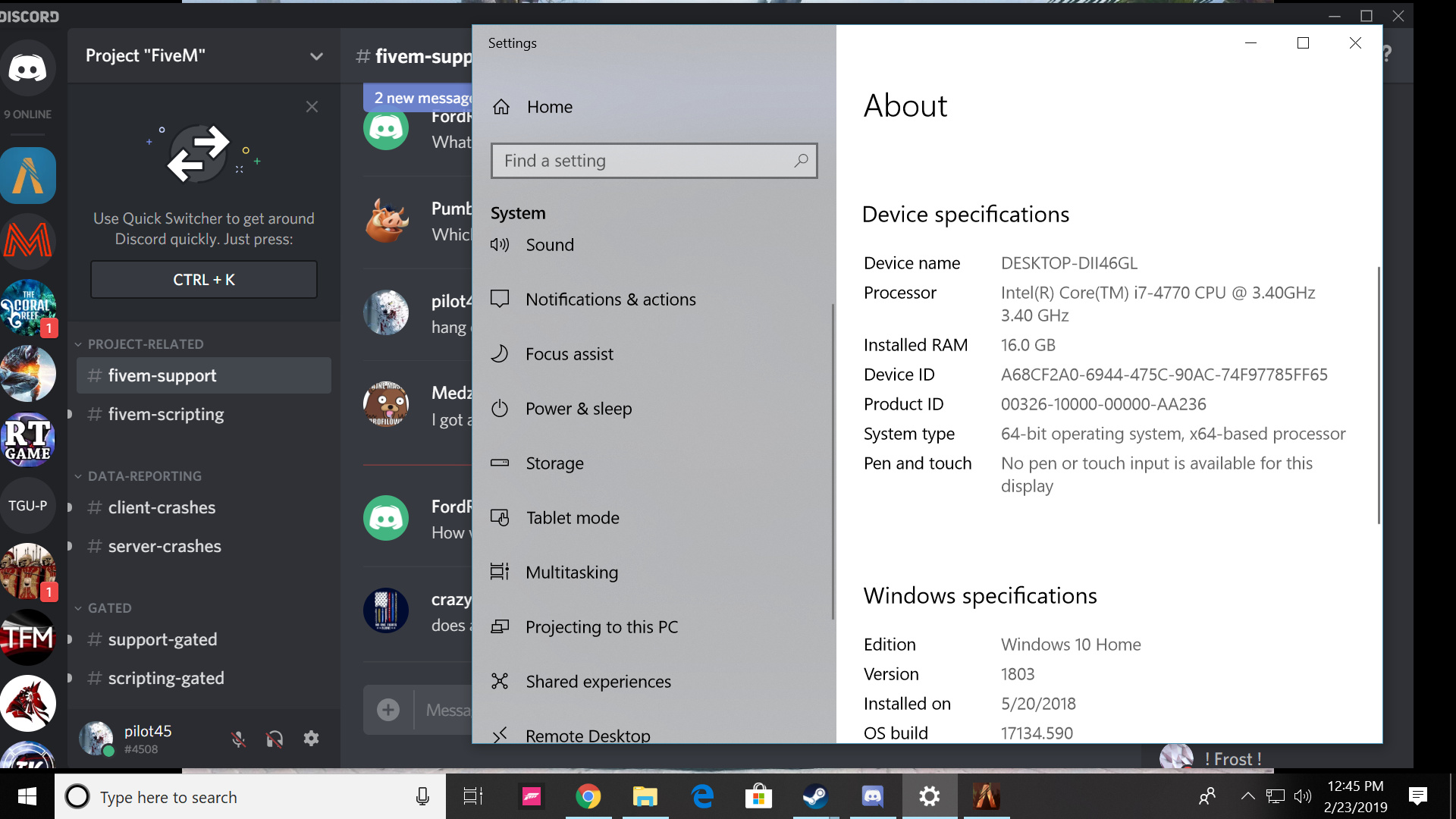This screenshot has width=1456, height=819.
Task: Start voice search with the taskbar microphone
Action: (x=422, y=796)
